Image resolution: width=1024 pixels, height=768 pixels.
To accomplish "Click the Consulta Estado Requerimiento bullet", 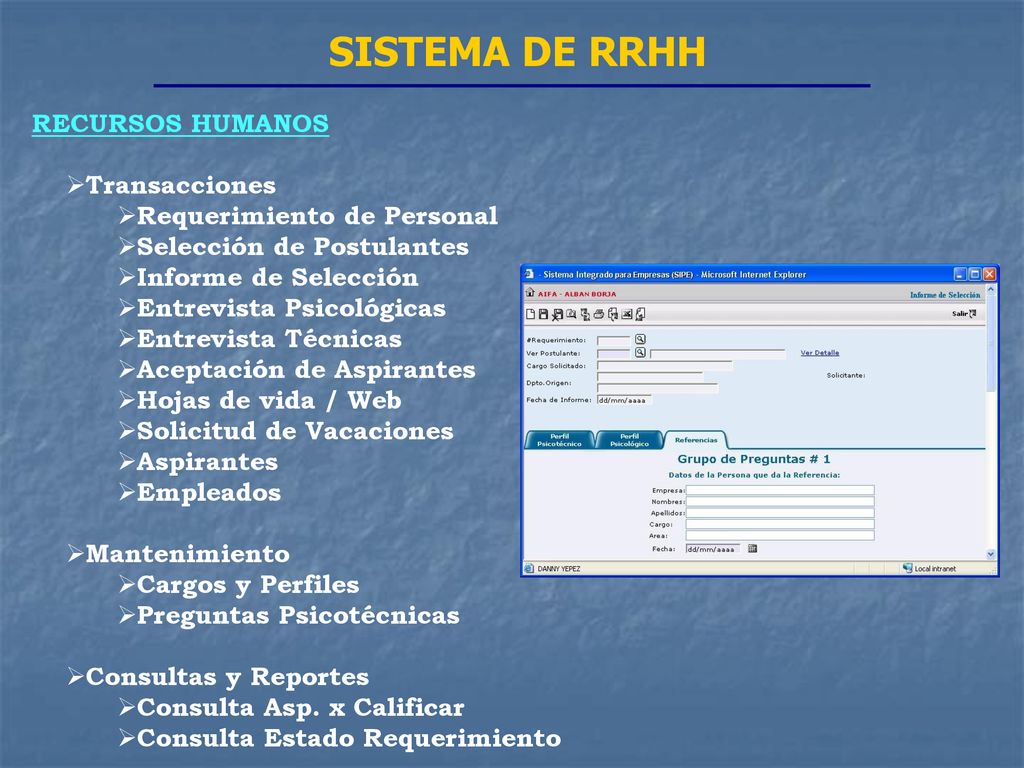I will tap(349, 738).
